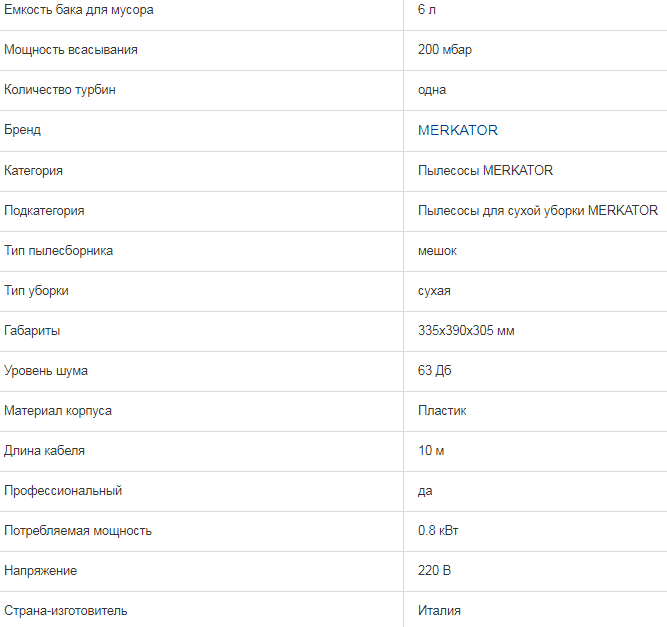667x627 pixels.
Task: Click the "сухая" cleaning type value
Action: pyautogui.click(x=434, y=290)
